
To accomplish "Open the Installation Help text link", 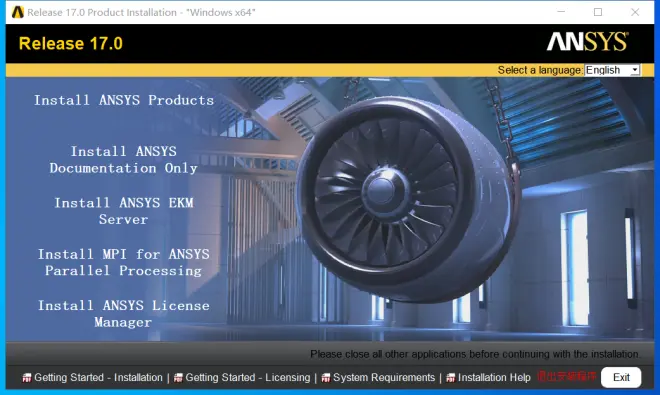I will [494, 378].
